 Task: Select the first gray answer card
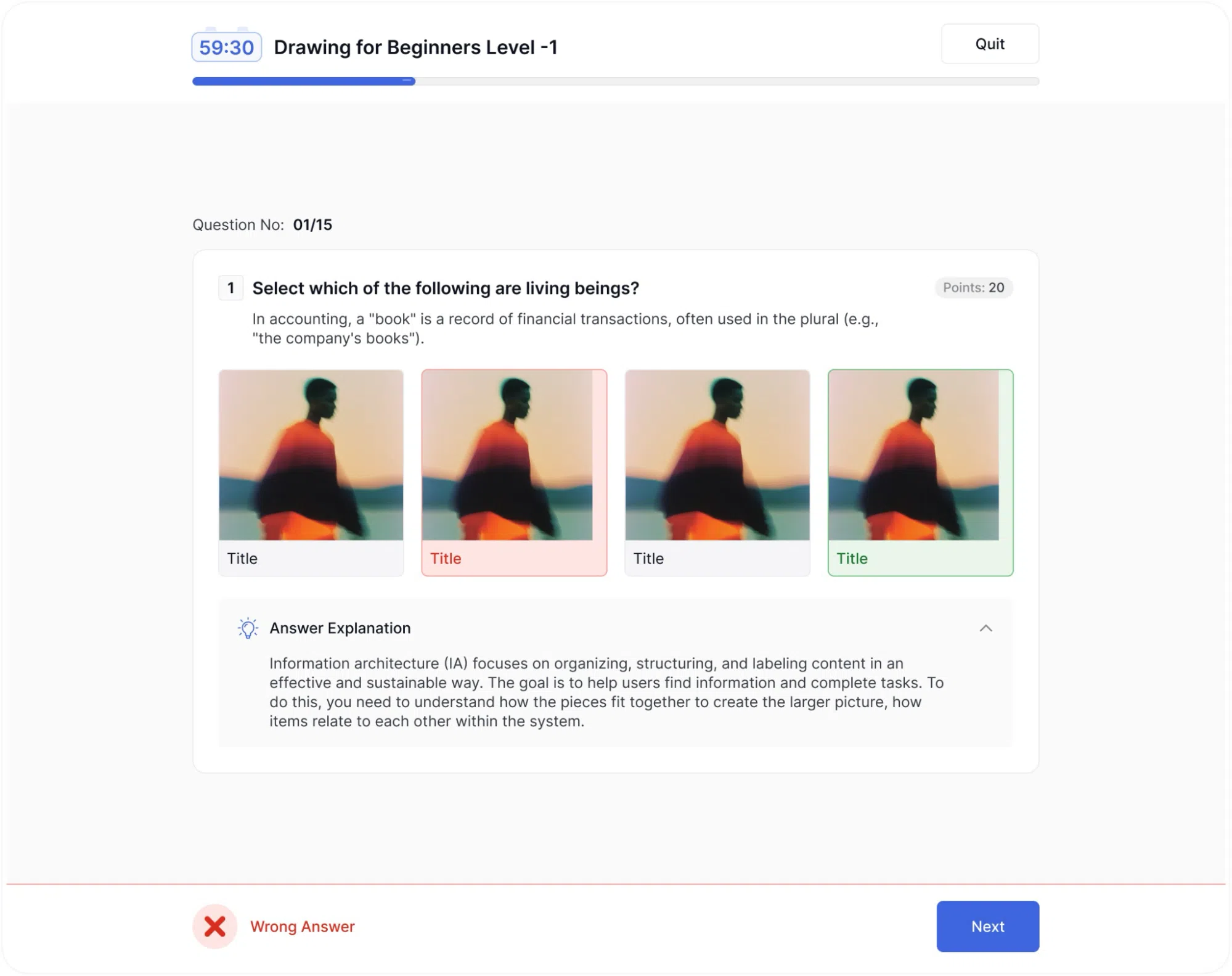[311, 472]
